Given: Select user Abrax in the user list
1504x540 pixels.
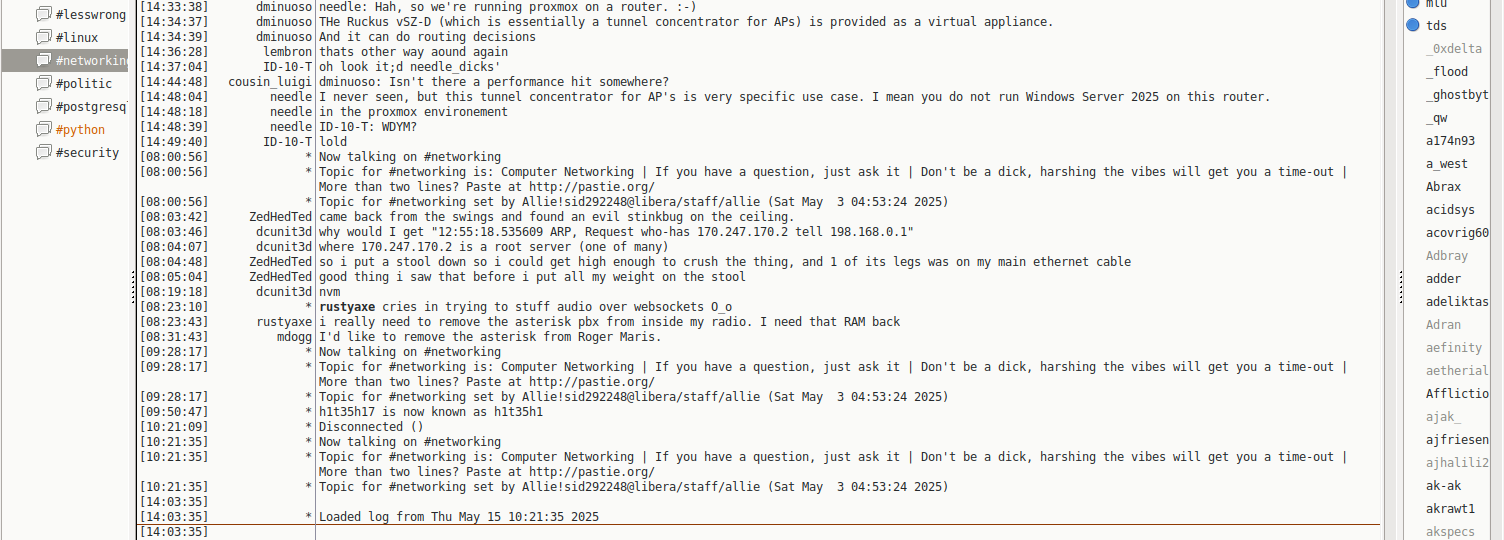Looking at the screenshot, I should (x=1443, y=187).
